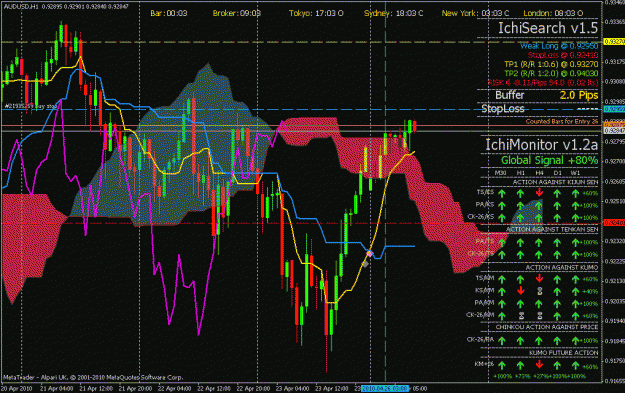Click the green up arrow for CK-26/TS on H4
Screen dimensions: 625x393
(539, 254)
